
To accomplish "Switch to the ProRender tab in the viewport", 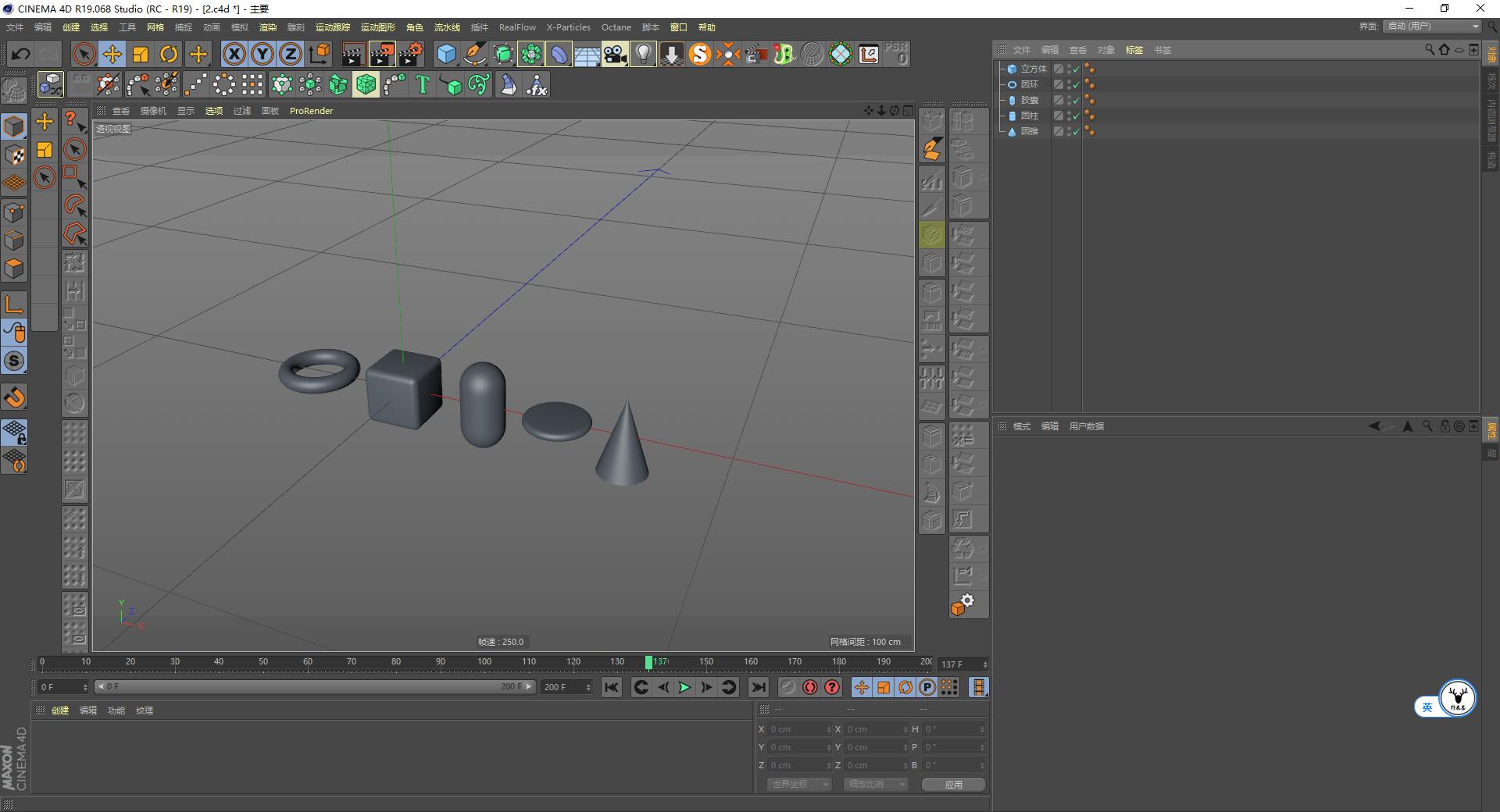I will tap(311, 111).
